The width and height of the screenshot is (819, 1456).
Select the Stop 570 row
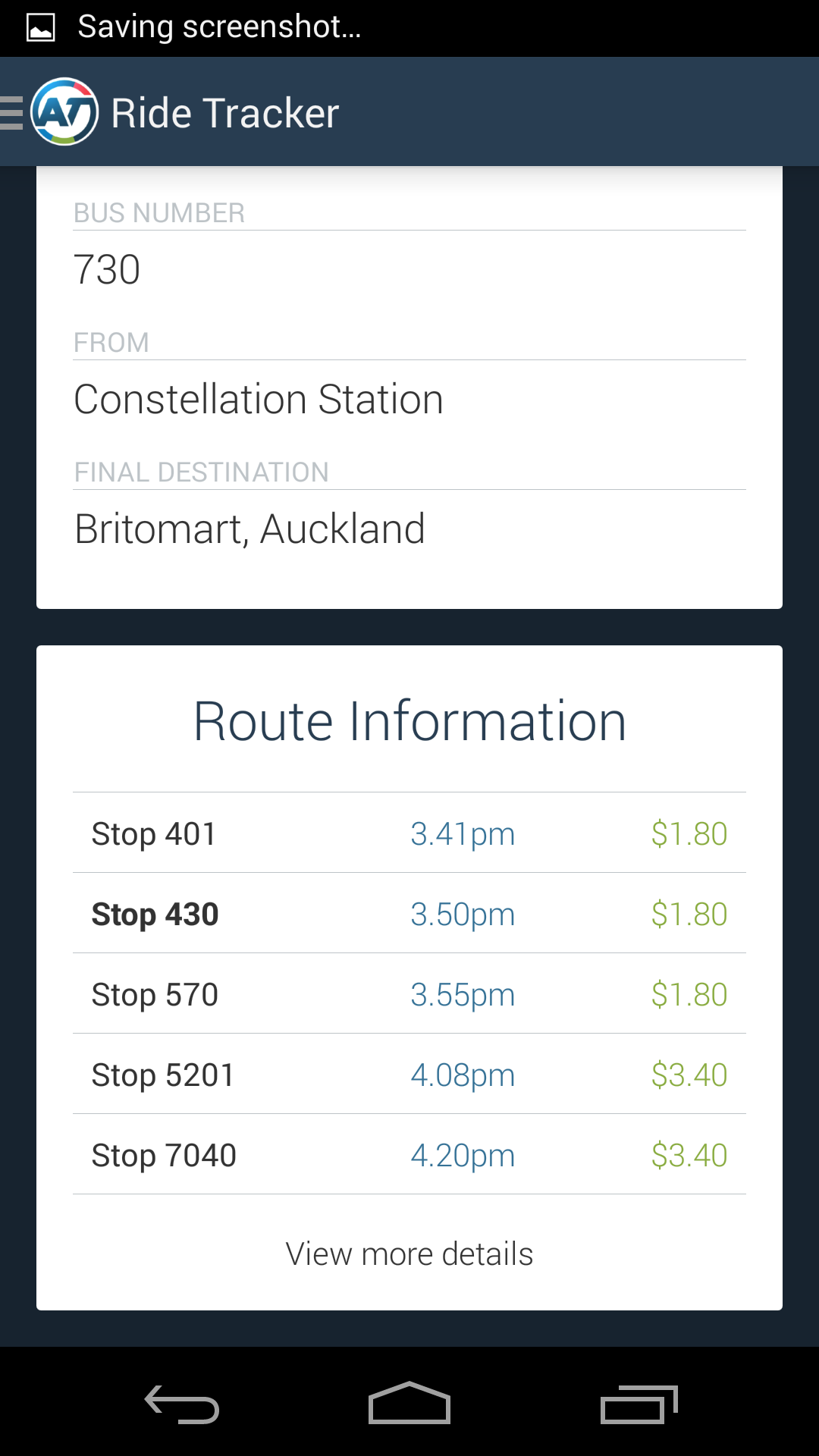tap(409, 993)
